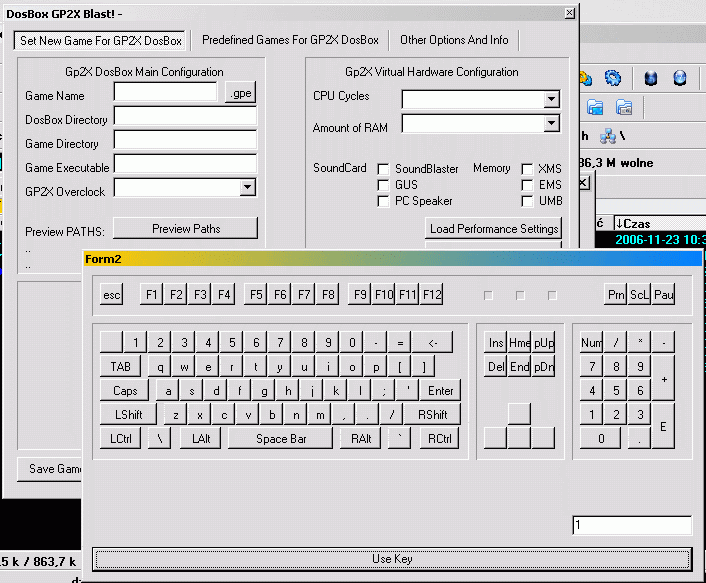
Task: Click the network computers icon
Action: 607,136
